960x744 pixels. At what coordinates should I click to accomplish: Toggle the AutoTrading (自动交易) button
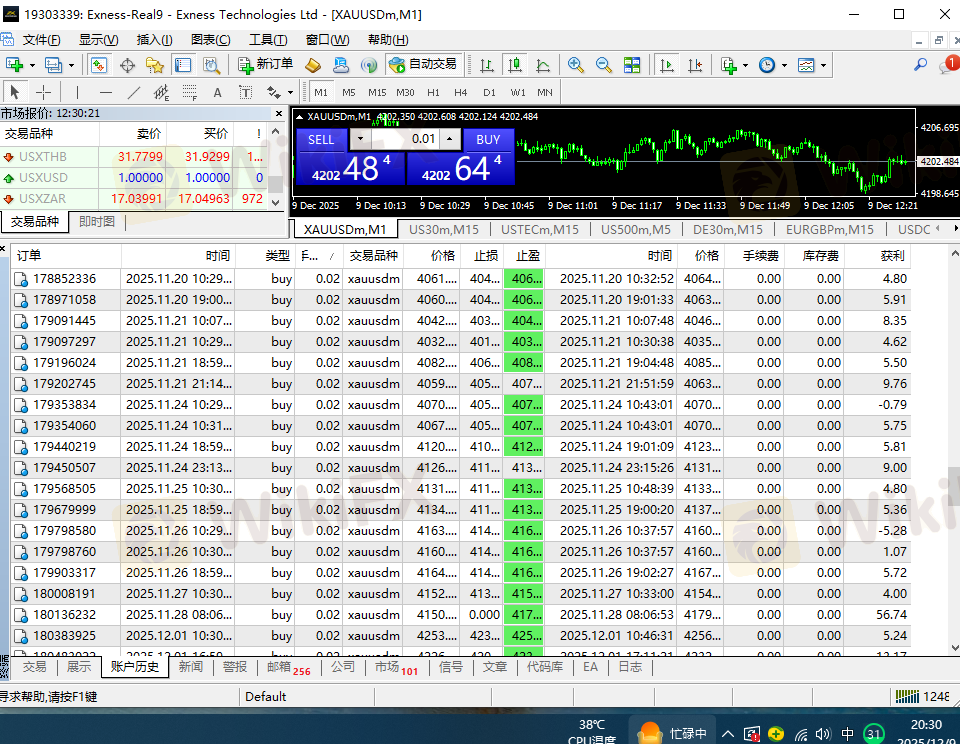pos(423,65)
